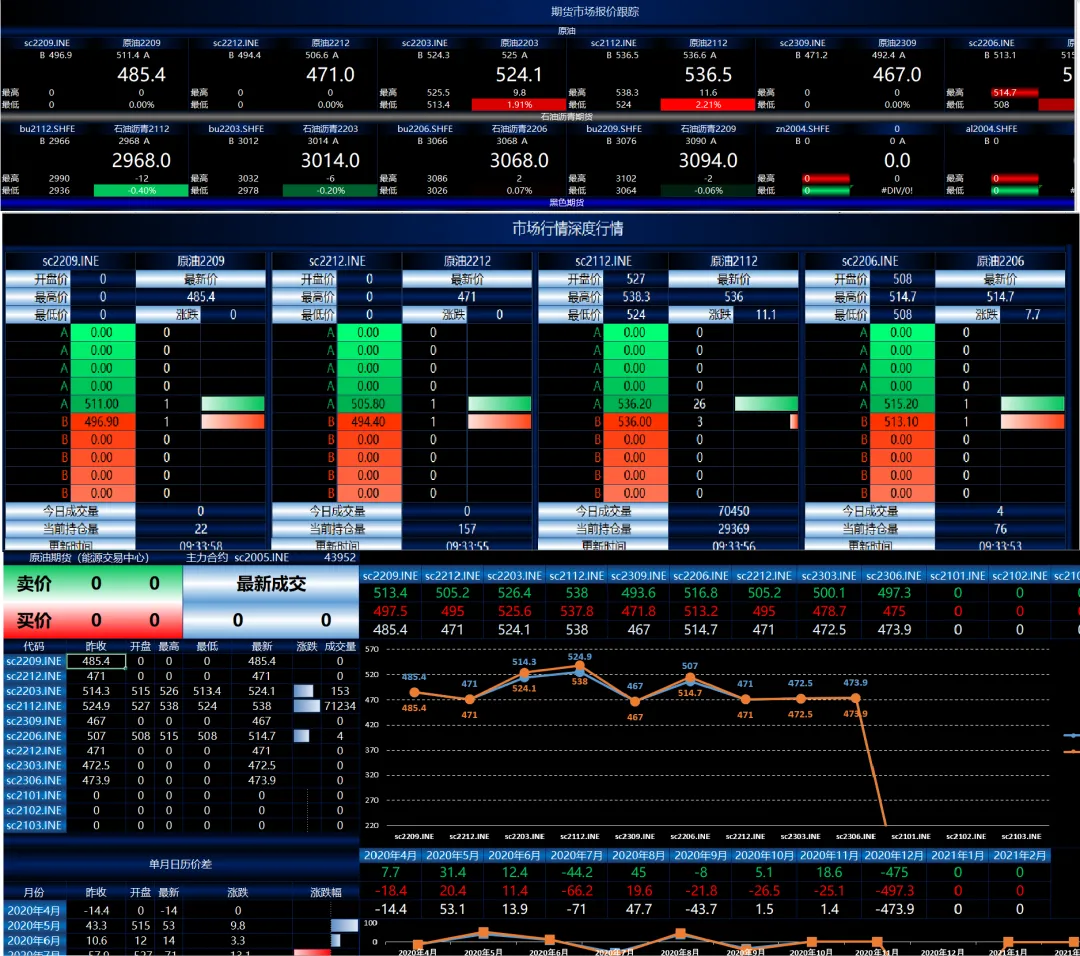Click the 涨跌幅 column header
Image resolution: width=1080 pixels, height=956 pixels.
325,893
